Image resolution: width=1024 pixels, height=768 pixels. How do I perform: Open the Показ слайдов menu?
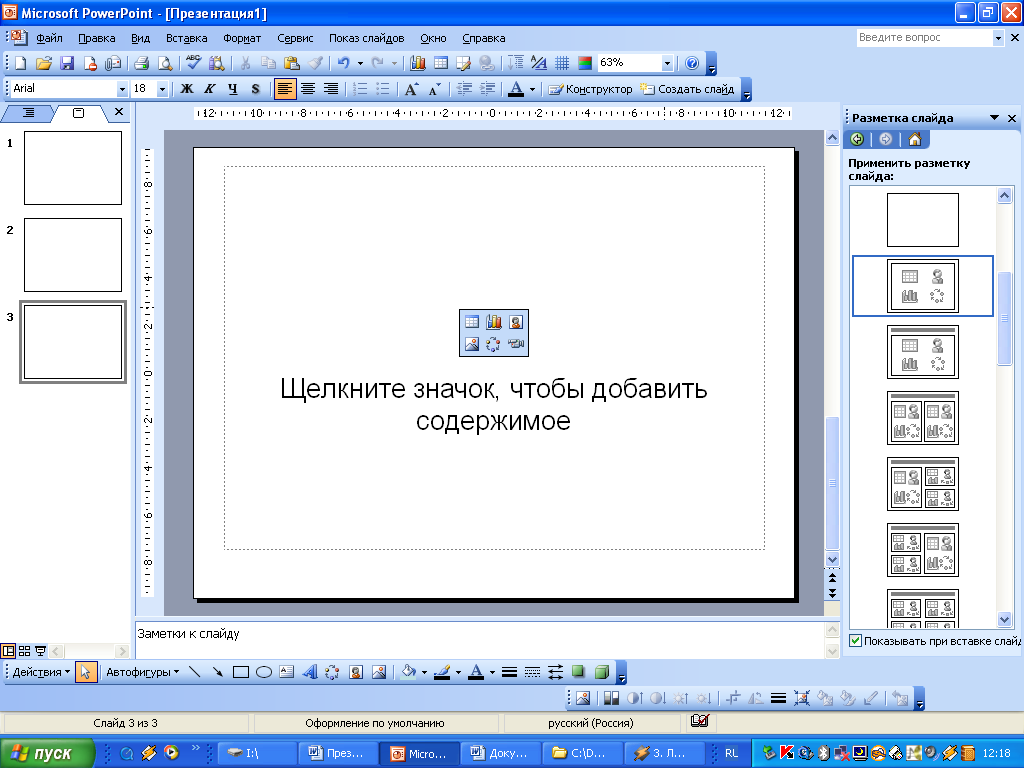point(366,39)
